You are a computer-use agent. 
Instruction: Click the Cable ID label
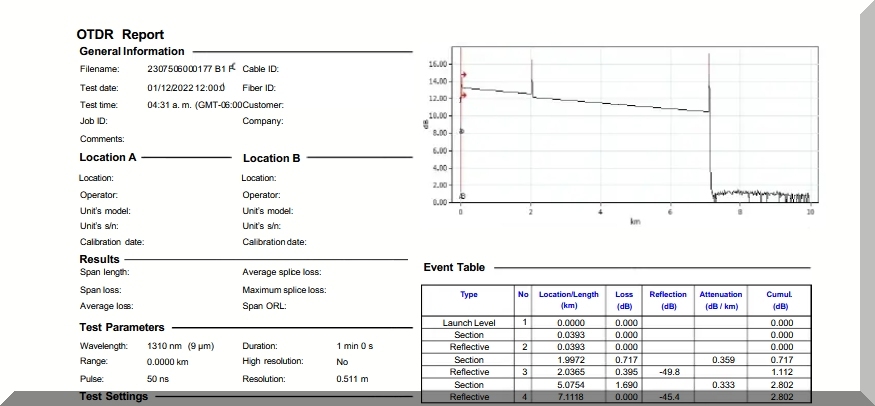point(261,69)
